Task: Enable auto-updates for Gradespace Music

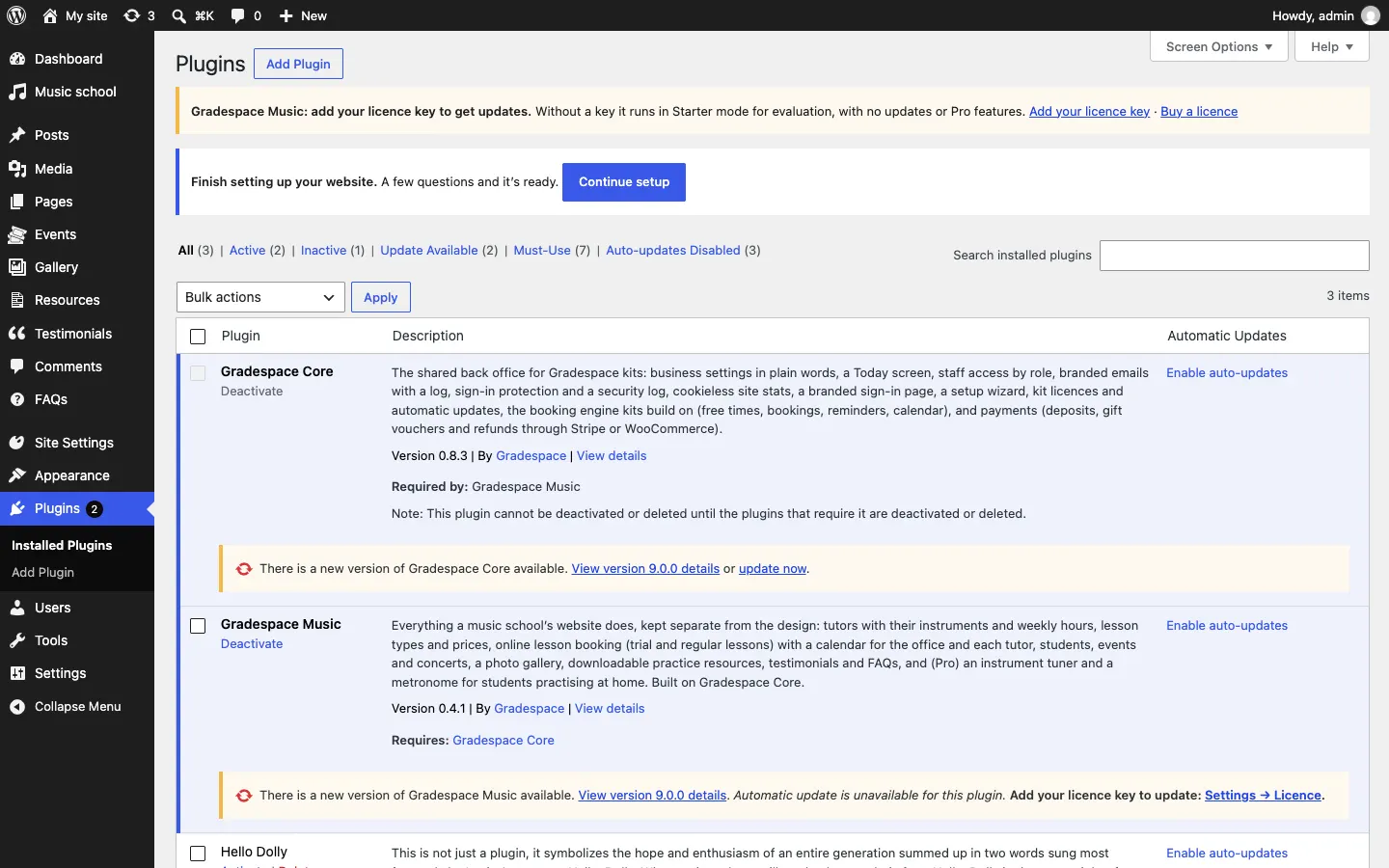Action: [x=1227, y=625]
